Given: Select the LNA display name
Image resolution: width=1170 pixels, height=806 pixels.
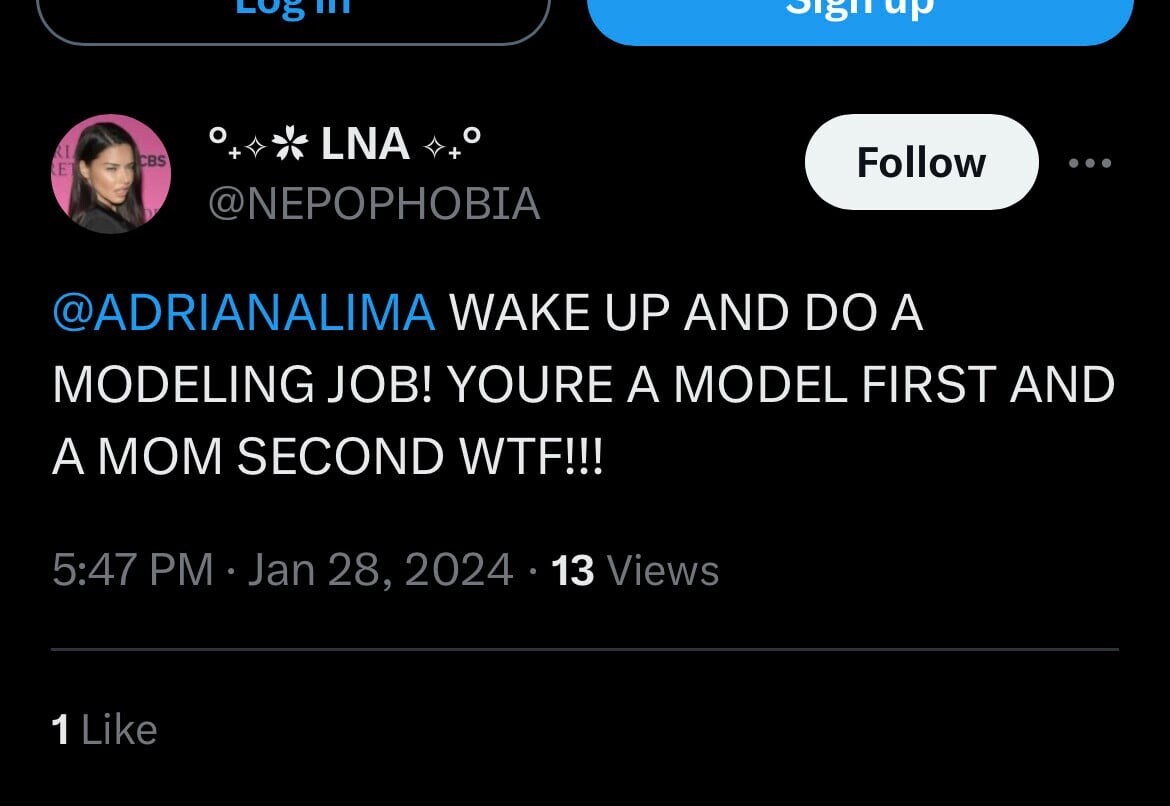Looking at the screenshot, I should (x=365, y=145).
